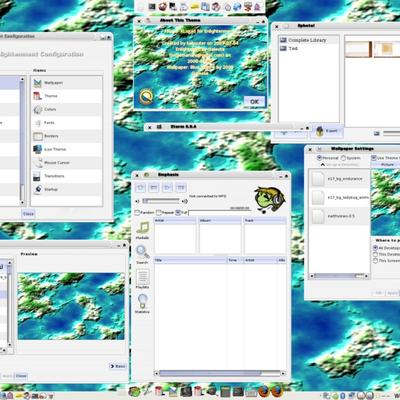Open Borders in the configuration Items list
Viewport: 400px width, 400px height.
(67, 136)
